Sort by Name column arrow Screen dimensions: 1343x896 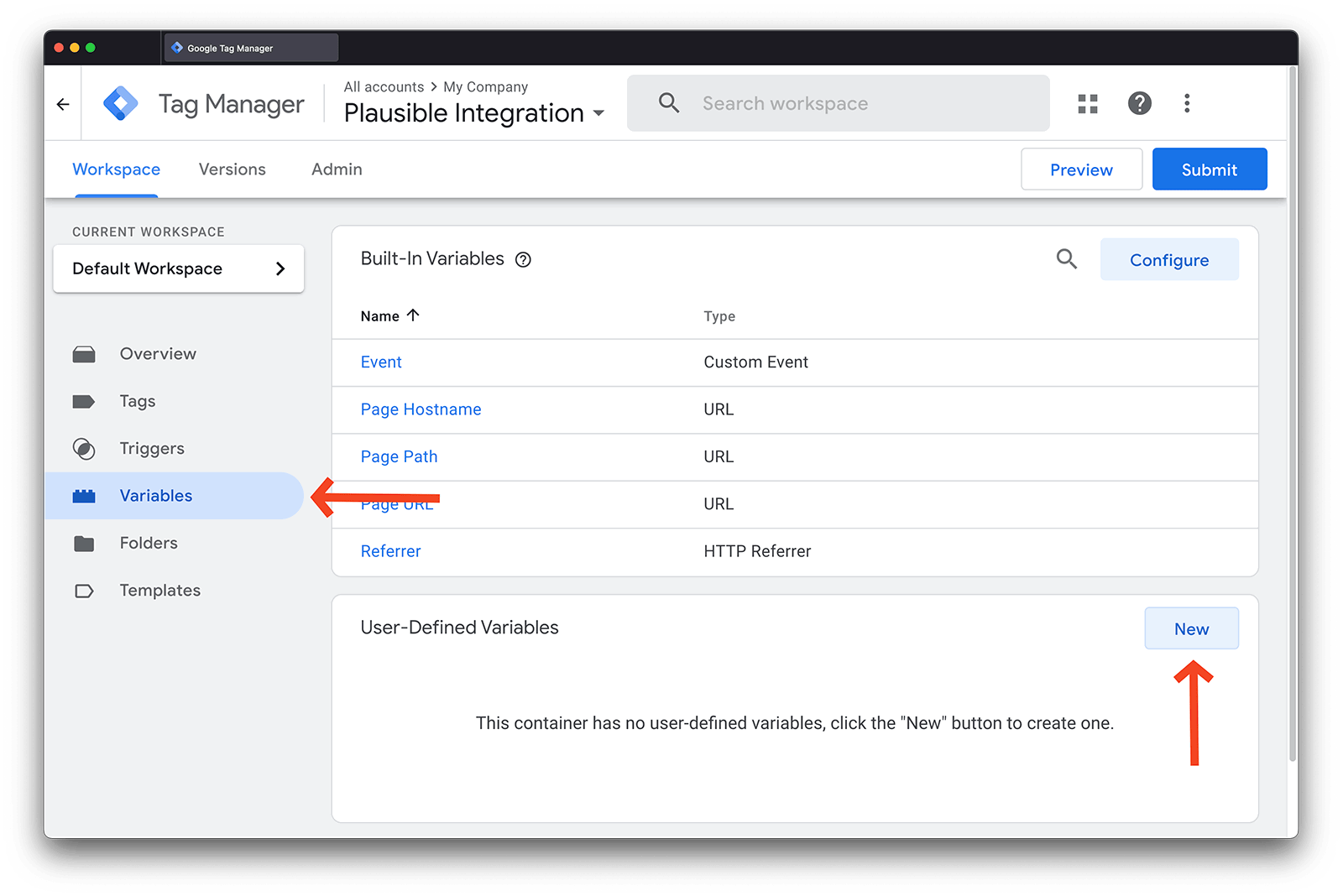(x=413, y=315)
